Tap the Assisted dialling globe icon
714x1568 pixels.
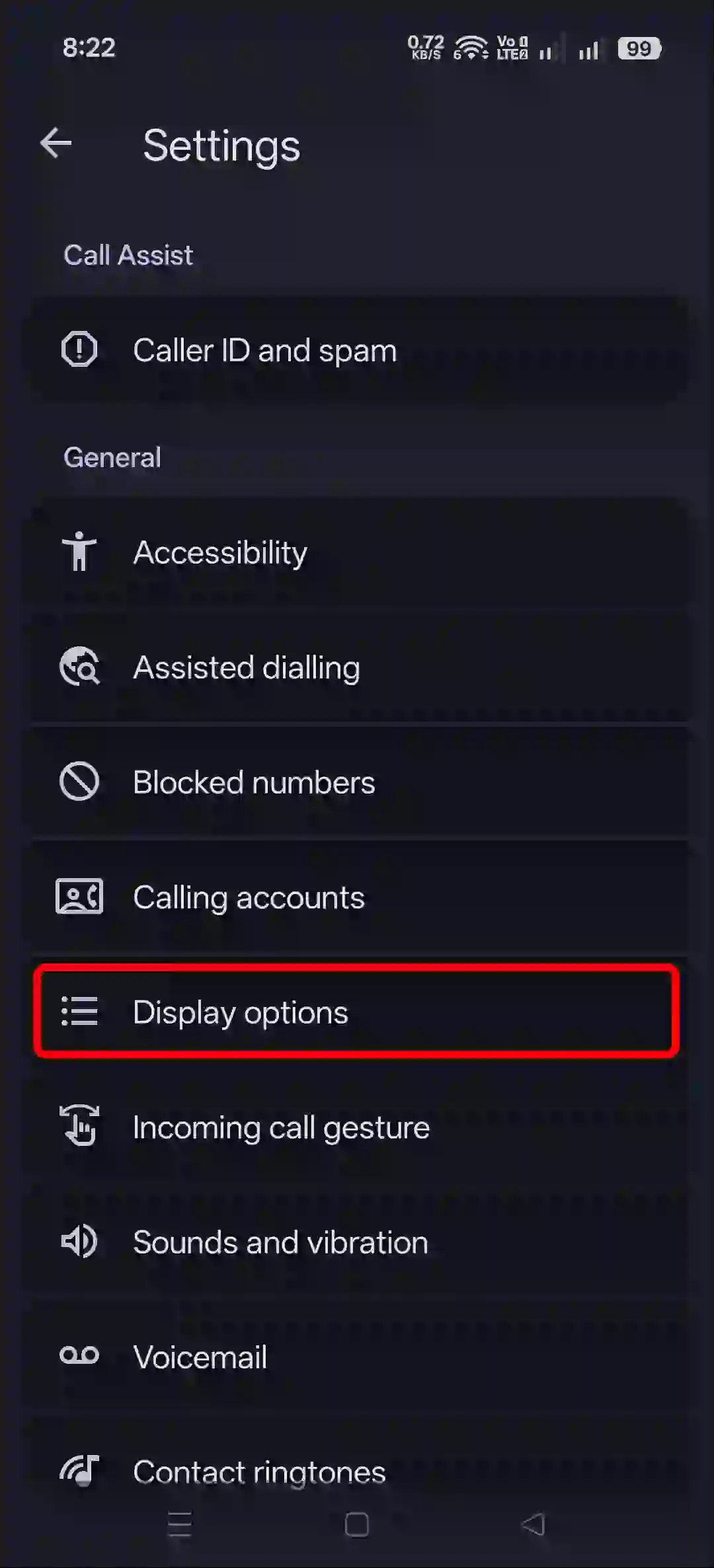pos(79,667)
